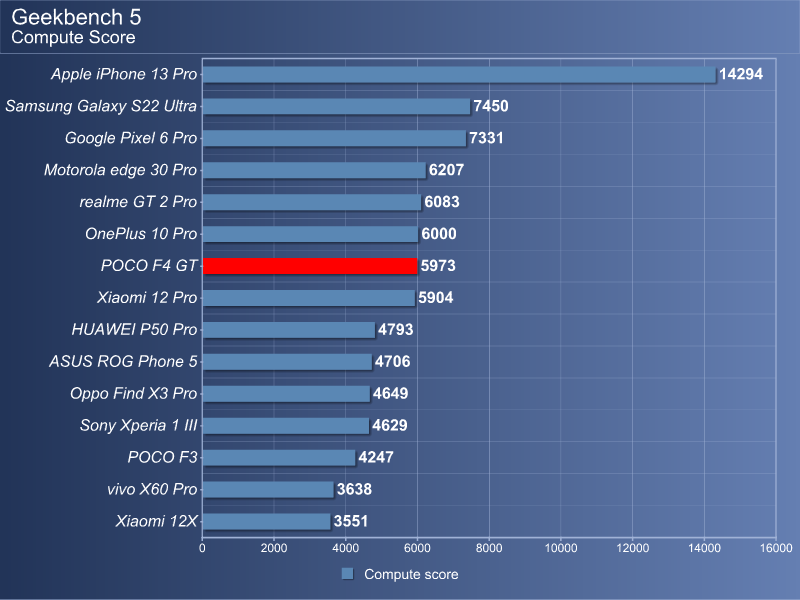The width and height of the screenshot is (800, 600).
Task: Click the Xiaomi 12X bar
Action: pos(266,521)
